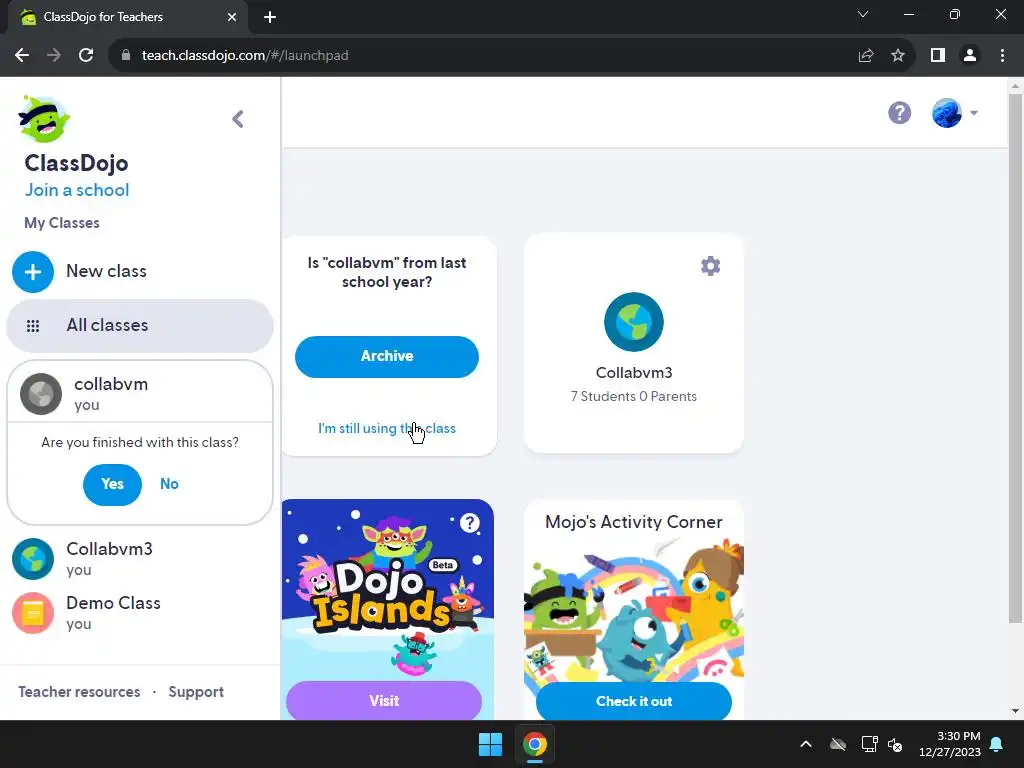Click the browser forward arrow
This screenshot has width=1024, height=768.
coord(54,56)
